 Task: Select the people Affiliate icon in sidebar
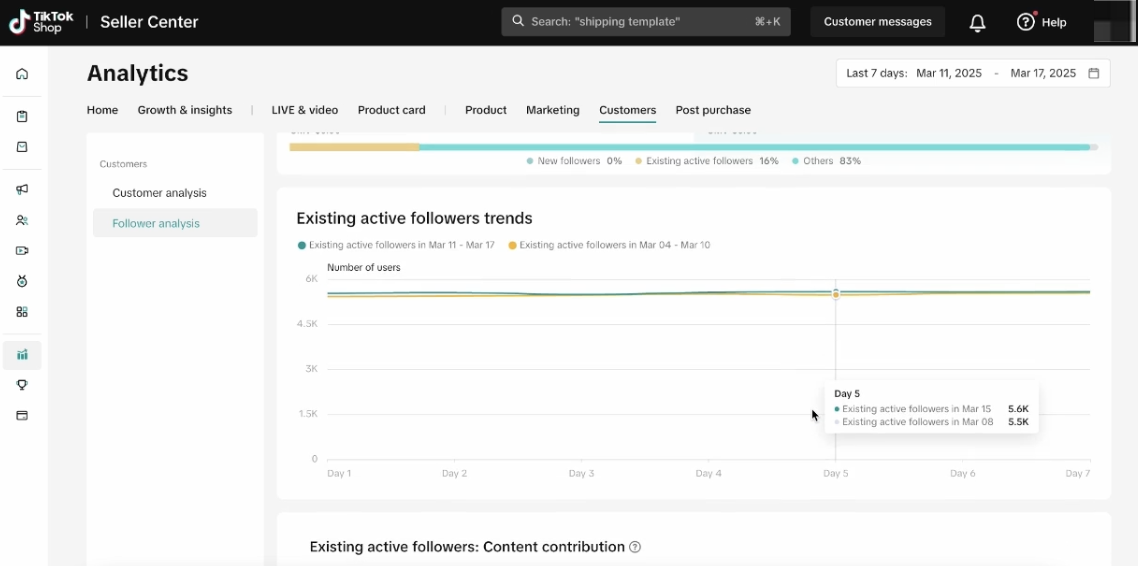[x=22, y=221]
